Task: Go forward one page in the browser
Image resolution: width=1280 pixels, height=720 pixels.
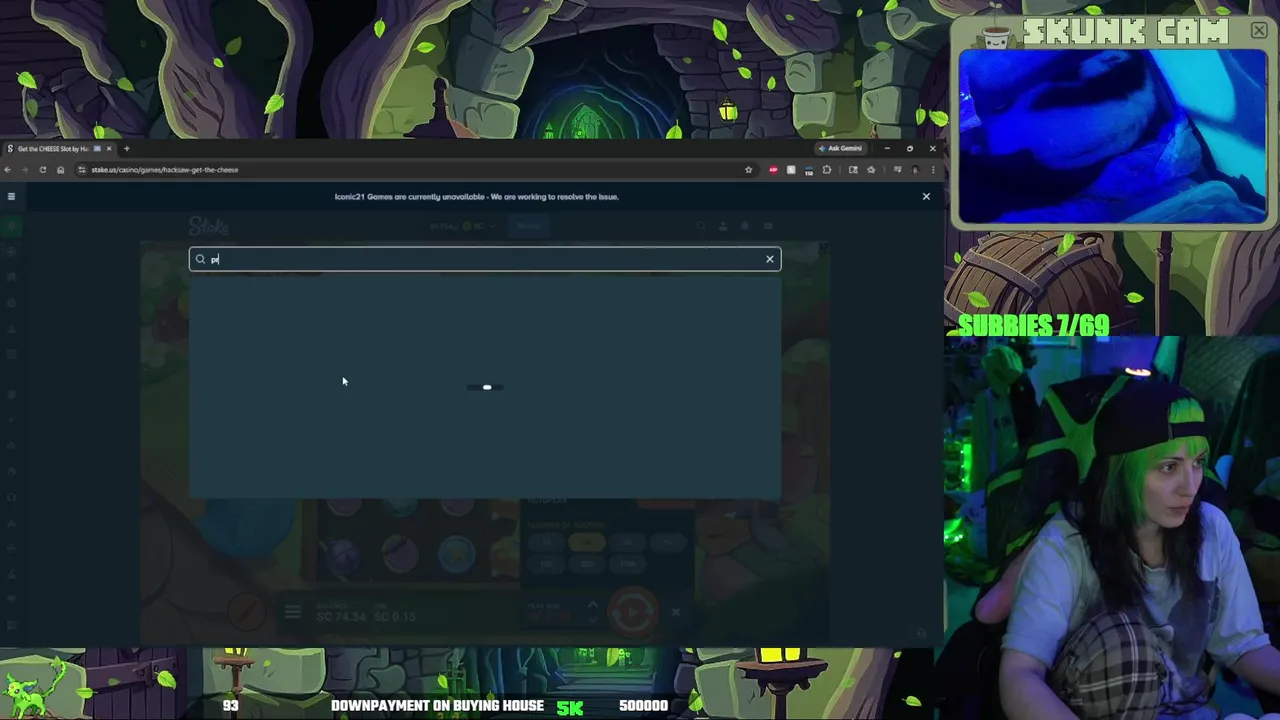Action: pyautogui.click(x=25, y=169)
